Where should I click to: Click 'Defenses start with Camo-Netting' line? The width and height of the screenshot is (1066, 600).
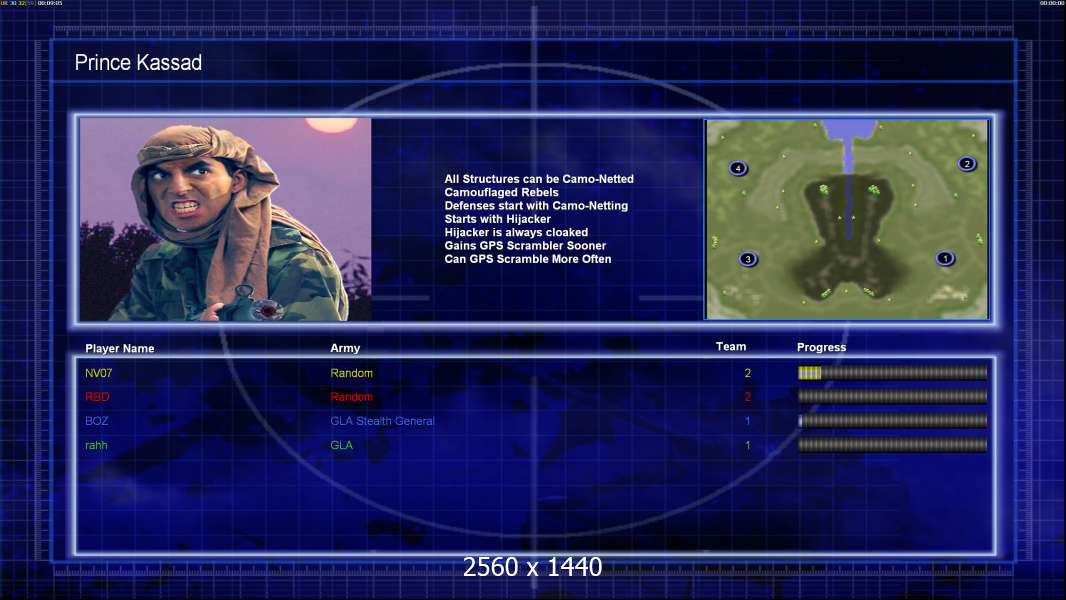pos(536,206)
